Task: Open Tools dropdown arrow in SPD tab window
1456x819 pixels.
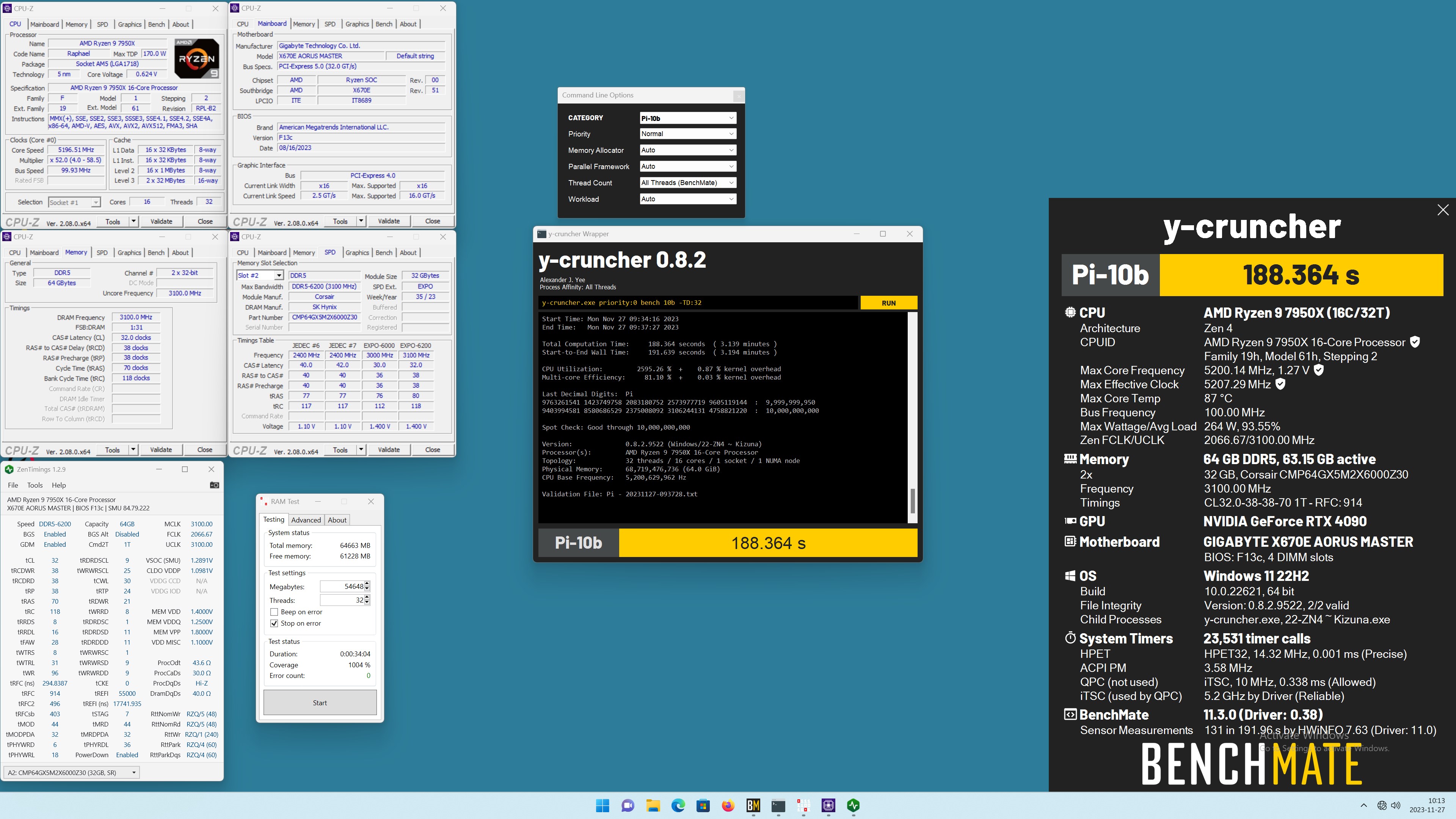Action: 361,450
